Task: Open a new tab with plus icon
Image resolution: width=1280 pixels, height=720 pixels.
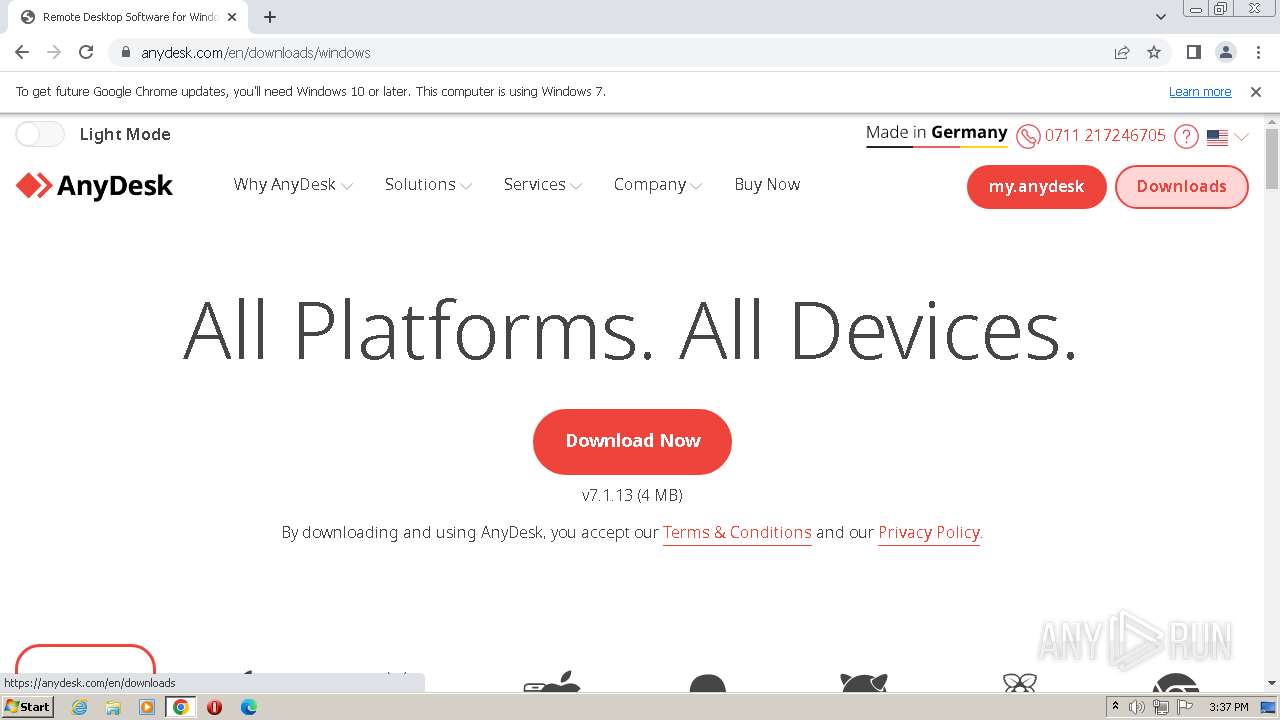Action: 270,17
